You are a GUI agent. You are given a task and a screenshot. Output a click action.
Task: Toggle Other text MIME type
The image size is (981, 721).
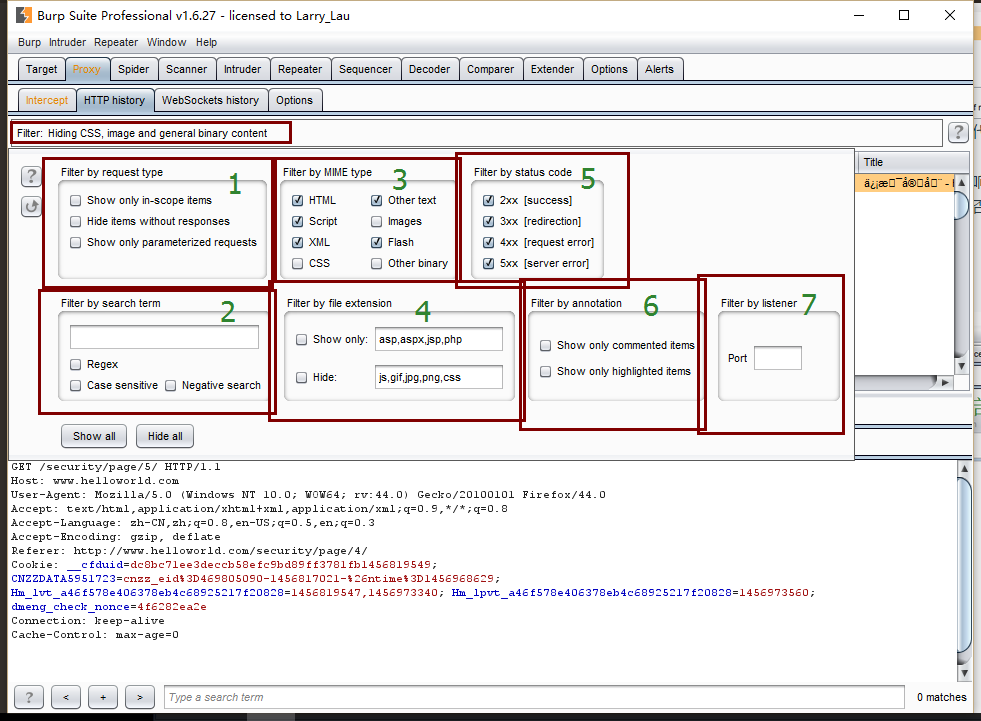pos(377,200)
